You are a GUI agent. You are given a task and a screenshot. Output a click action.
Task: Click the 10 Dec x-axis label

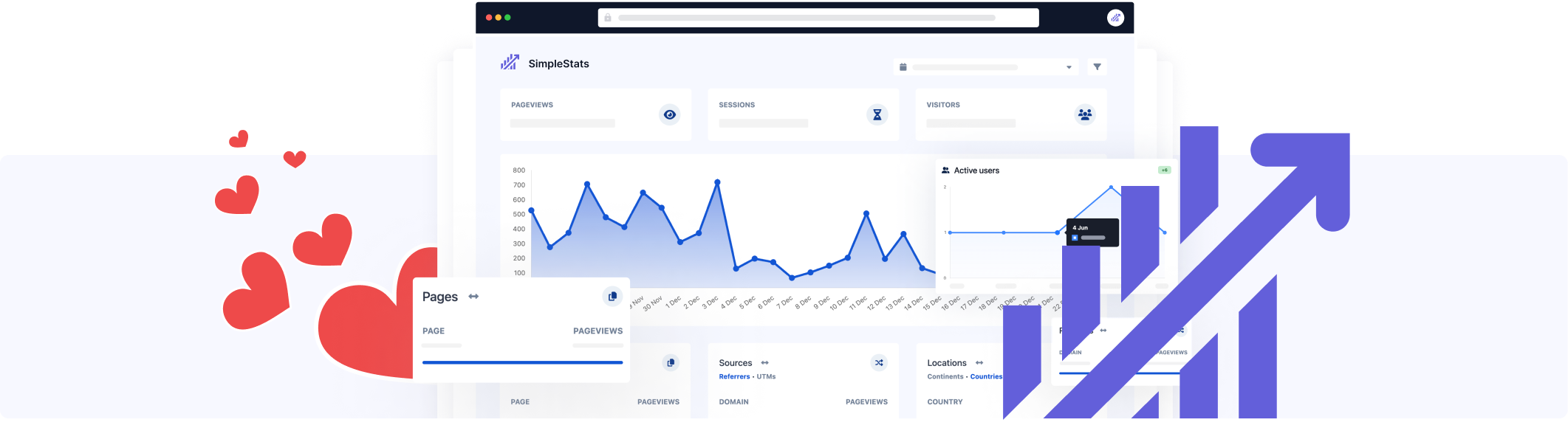[838, 304]
